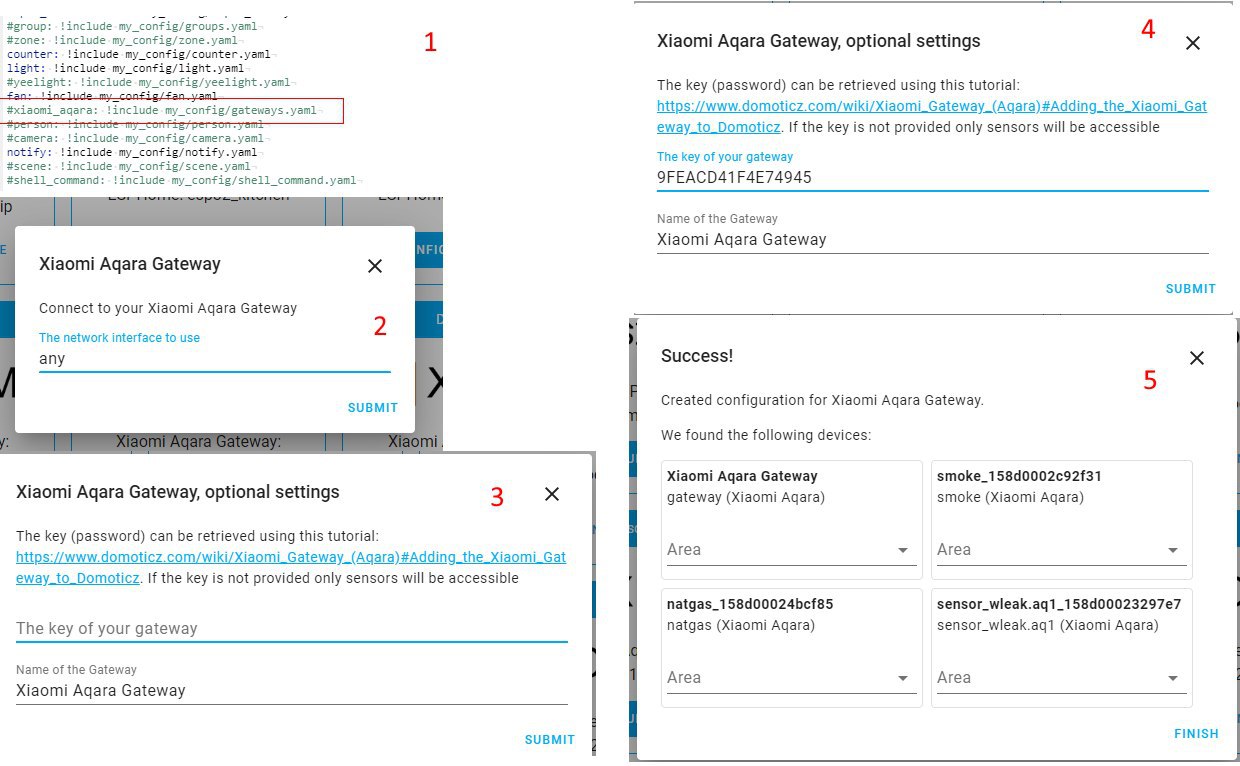
Task: Click the '#yeelight: !include my_config/yeelight.yaml' line
Action: click(x=148, y=82)
